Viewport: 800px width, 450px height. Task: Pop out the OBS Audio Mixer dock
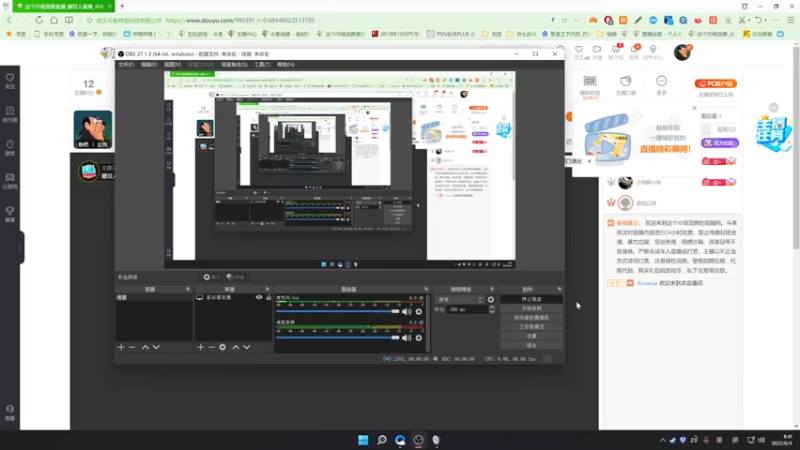426,289
